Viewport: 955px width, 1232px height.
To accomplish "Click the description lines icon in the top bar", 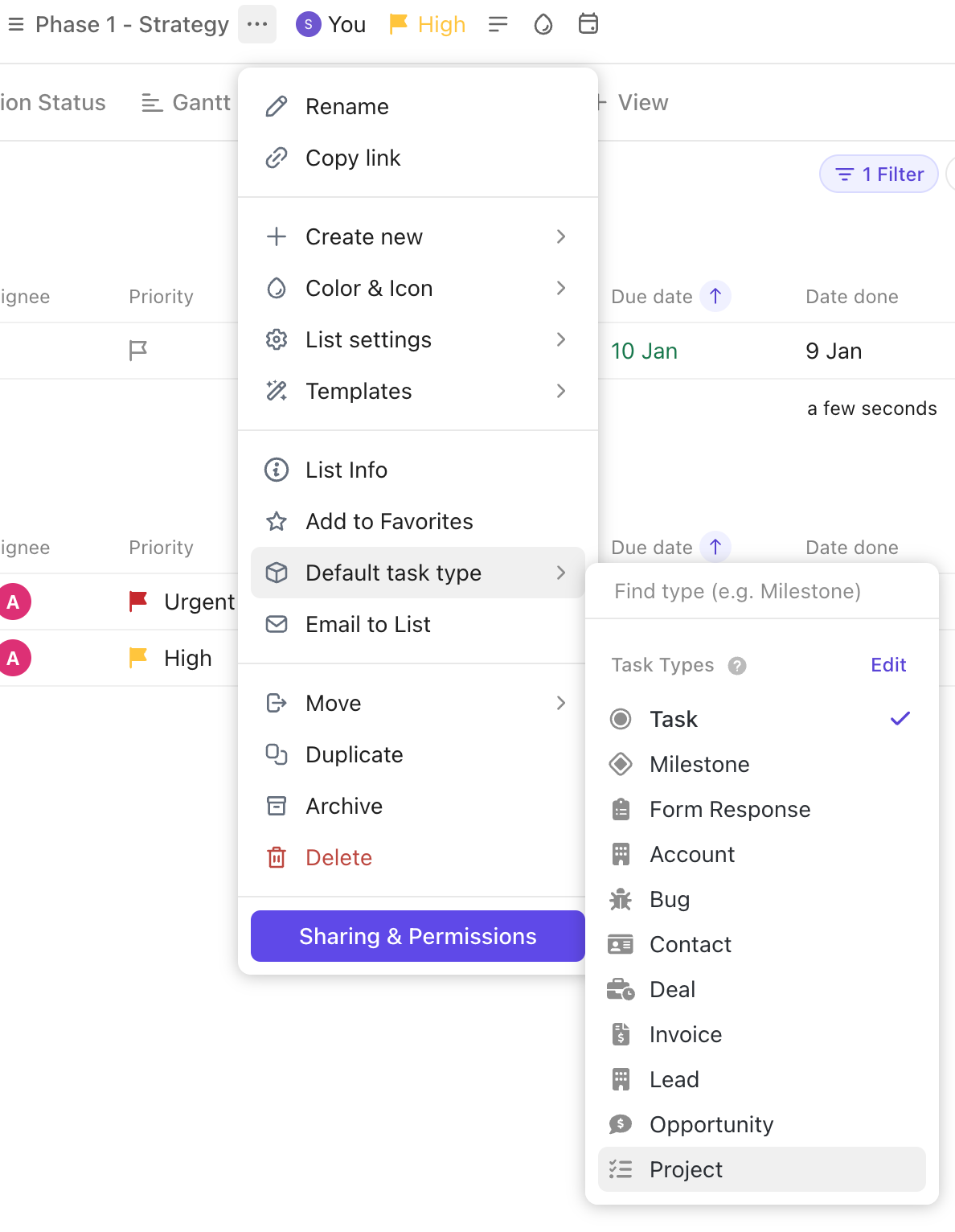I will pyautogui.click(x=498, y=24).
